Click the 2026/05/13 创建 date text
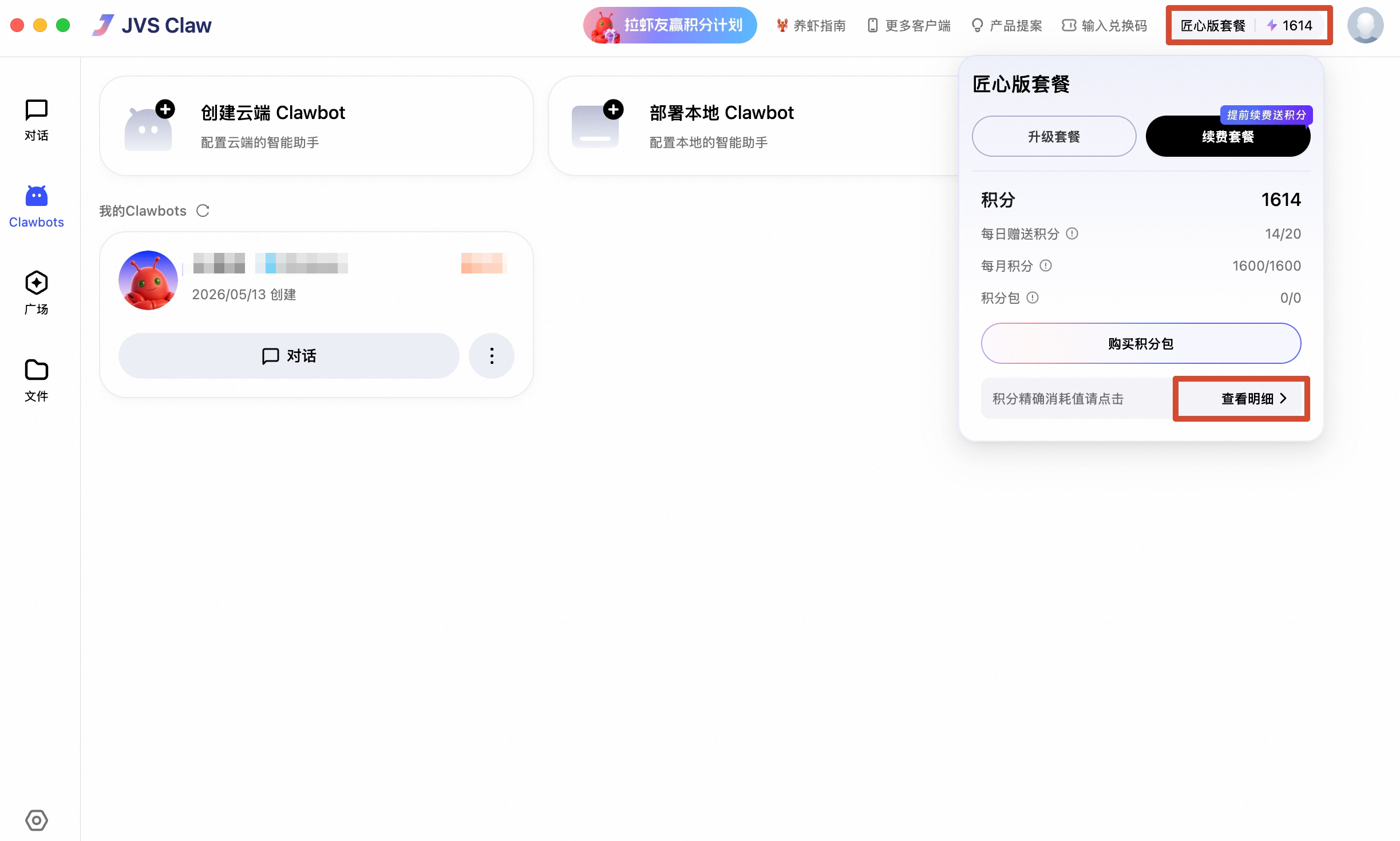 (244, 294)
